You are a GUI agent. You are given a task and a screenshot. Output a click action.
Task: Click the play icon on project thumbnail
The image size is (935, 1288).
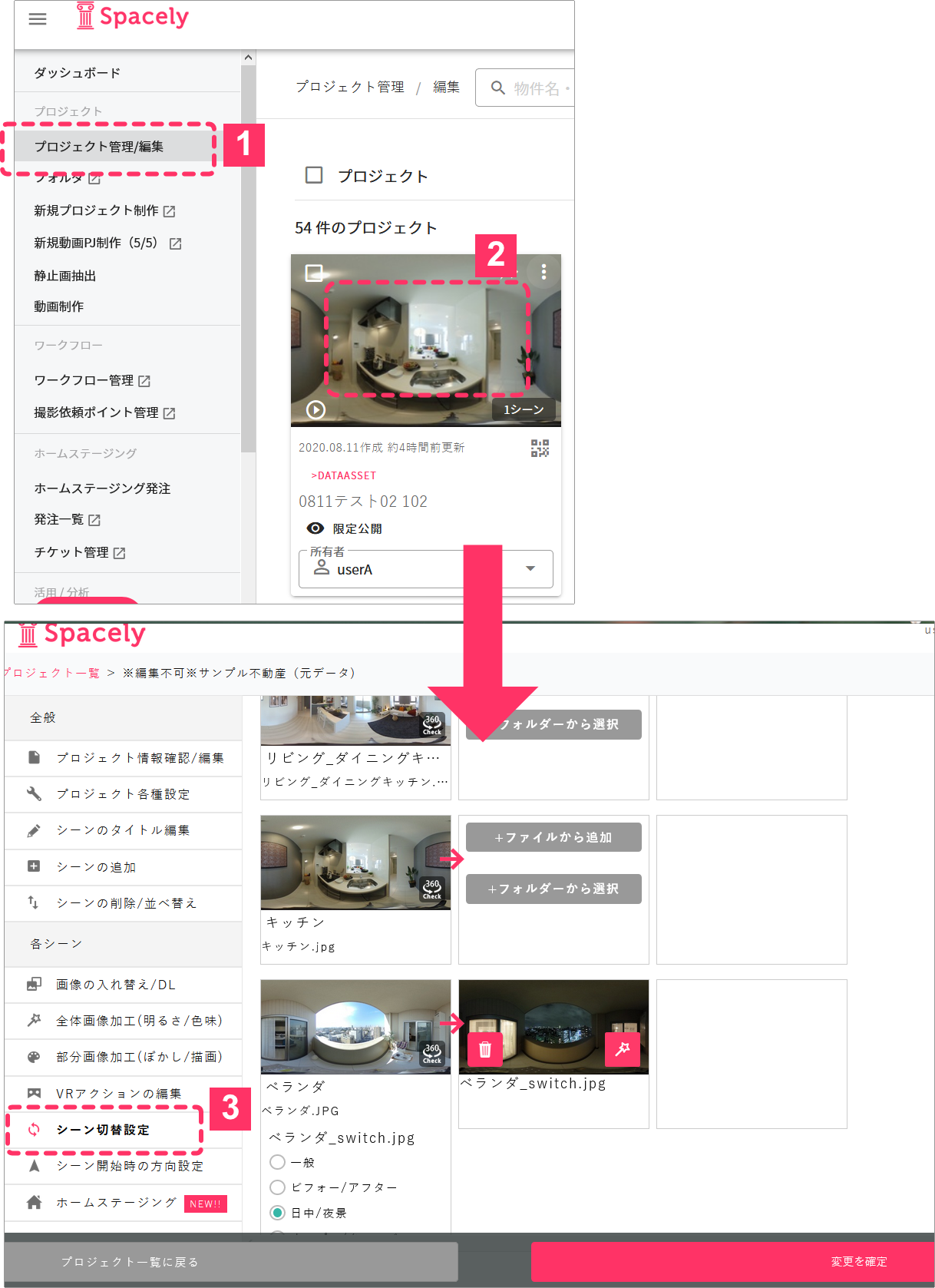pyautogui.click(x=316, y=409)
